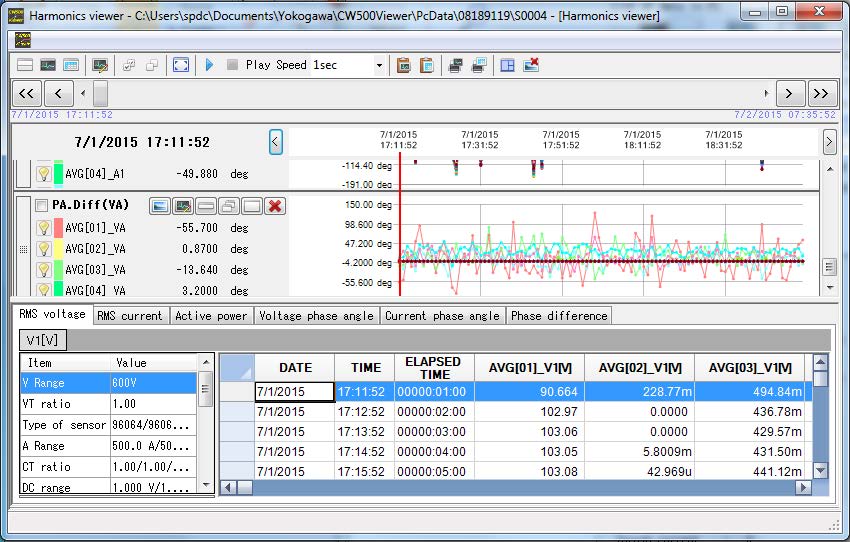Click the drag handle grip beside AVG[02]_VA
Image resolution: width=850 pixels, height=542 pixels.
click(23, 249)
